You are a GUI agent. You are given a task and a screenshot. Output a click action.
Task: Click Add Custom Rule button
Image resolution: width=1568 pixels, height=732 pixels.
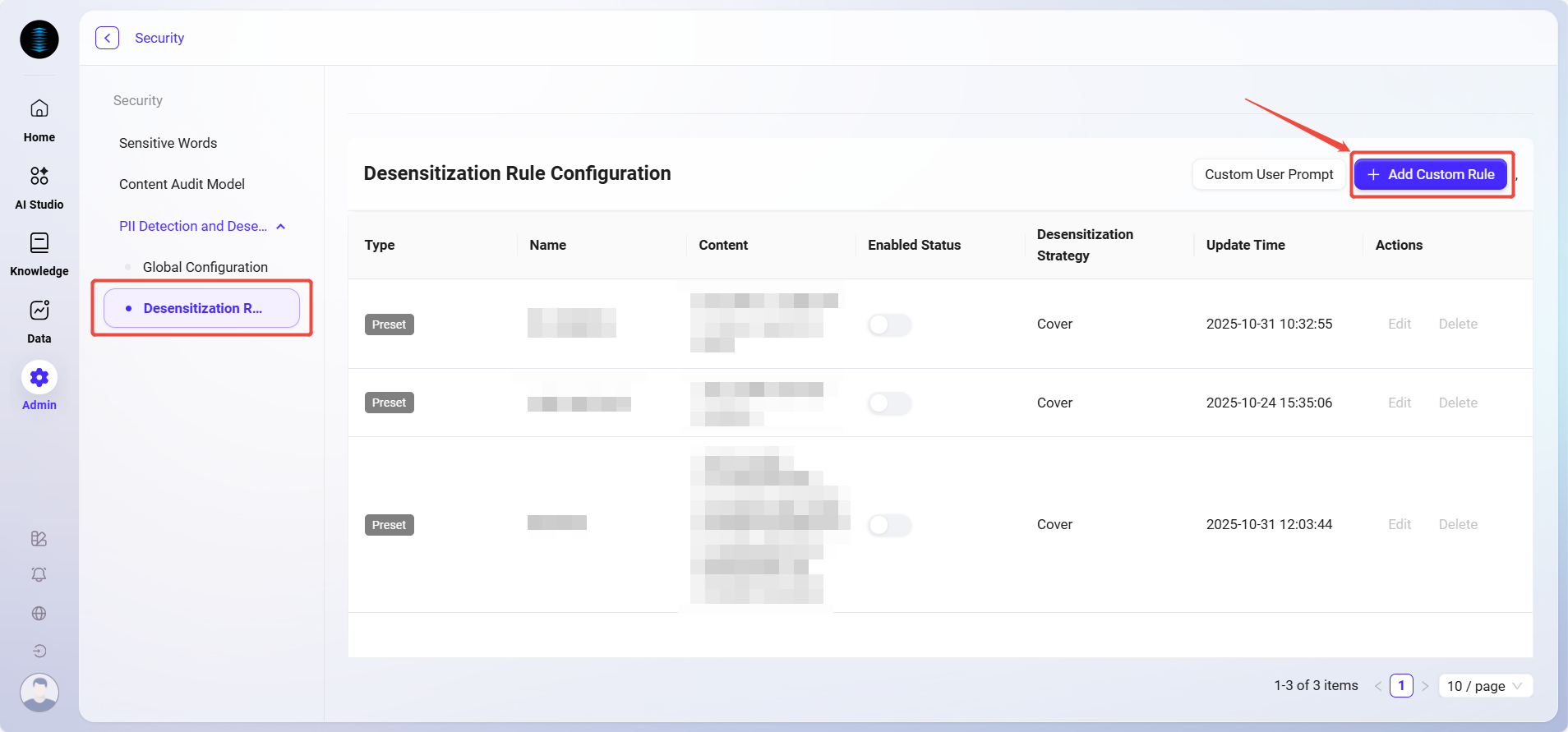pos(1431,174)
